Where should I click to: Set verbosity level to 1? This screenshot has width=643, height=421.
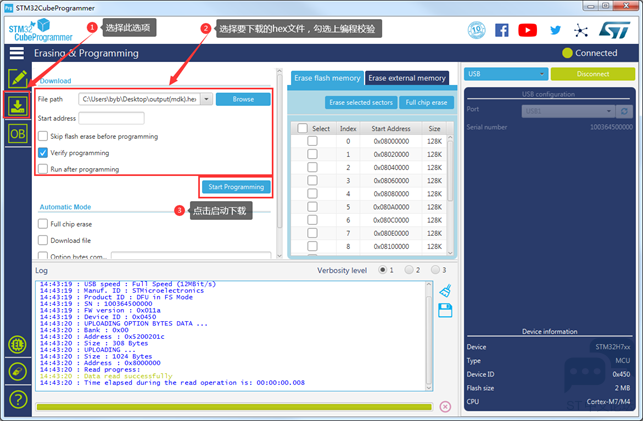[x=382, y=270]
